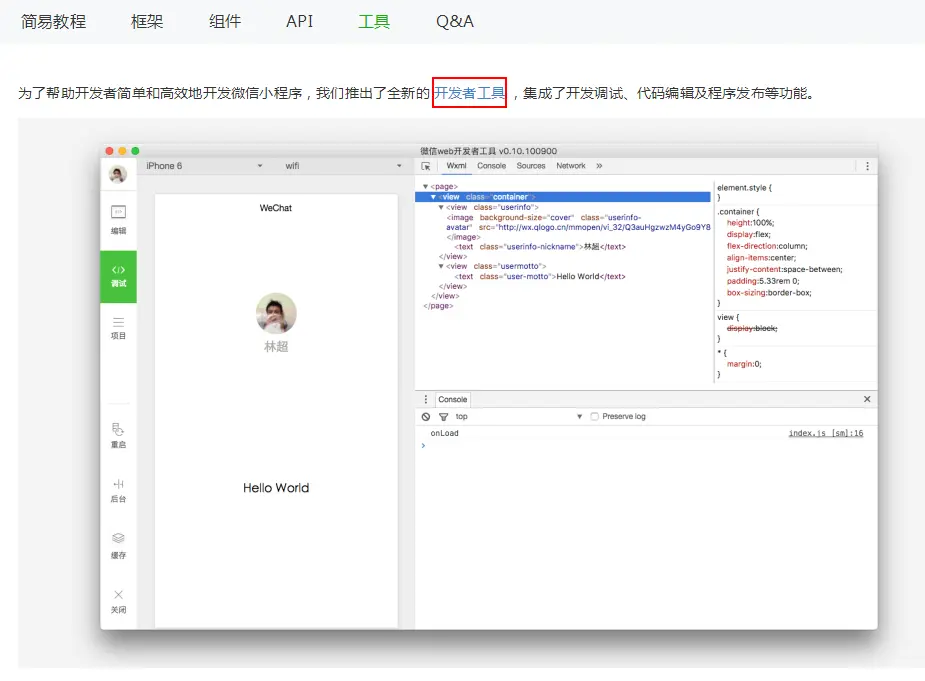Click the inspect element picker icon
This screenshot has height=681, width=925.
click(426, 166)
